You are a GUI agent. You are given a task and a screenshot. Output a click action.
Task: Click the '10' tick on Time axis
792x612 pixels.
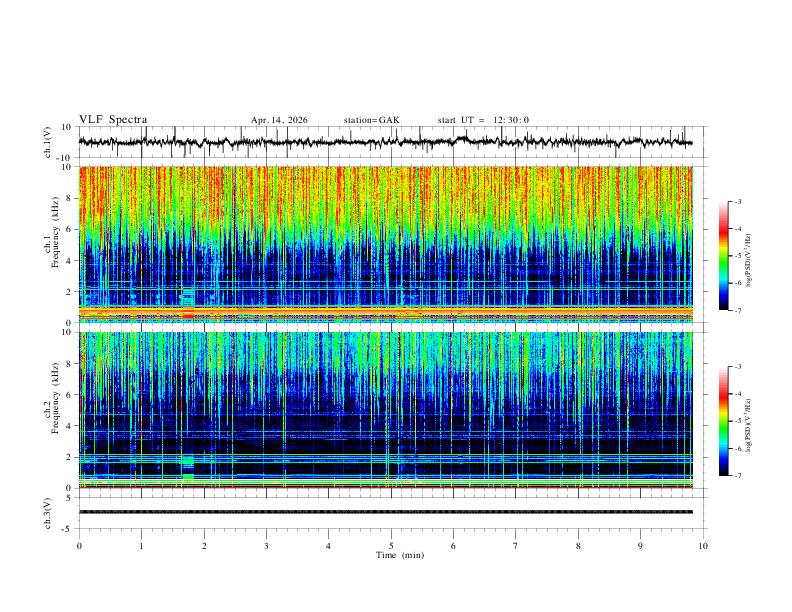tap(703, 546)
